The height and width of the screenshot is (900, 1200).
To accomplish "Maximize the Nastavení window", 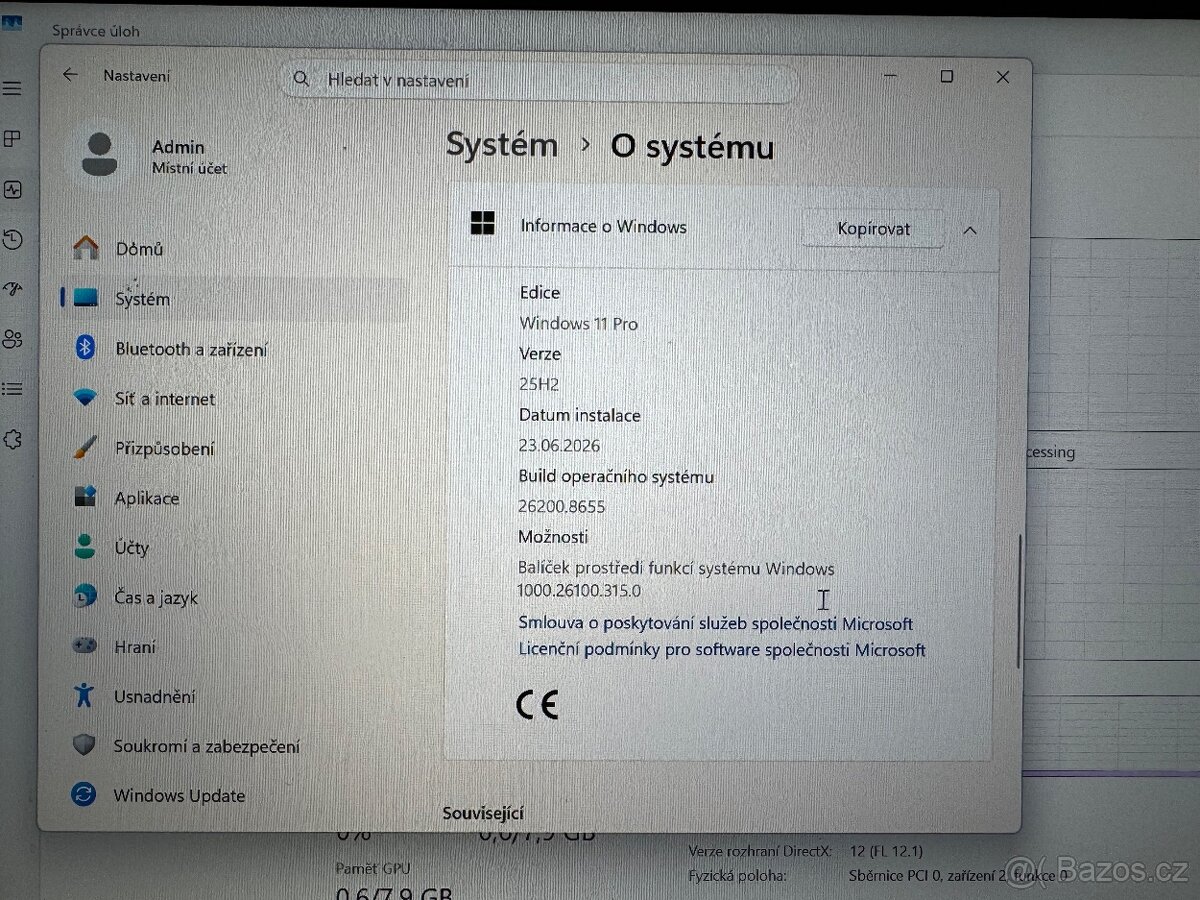I will point(946,76).
